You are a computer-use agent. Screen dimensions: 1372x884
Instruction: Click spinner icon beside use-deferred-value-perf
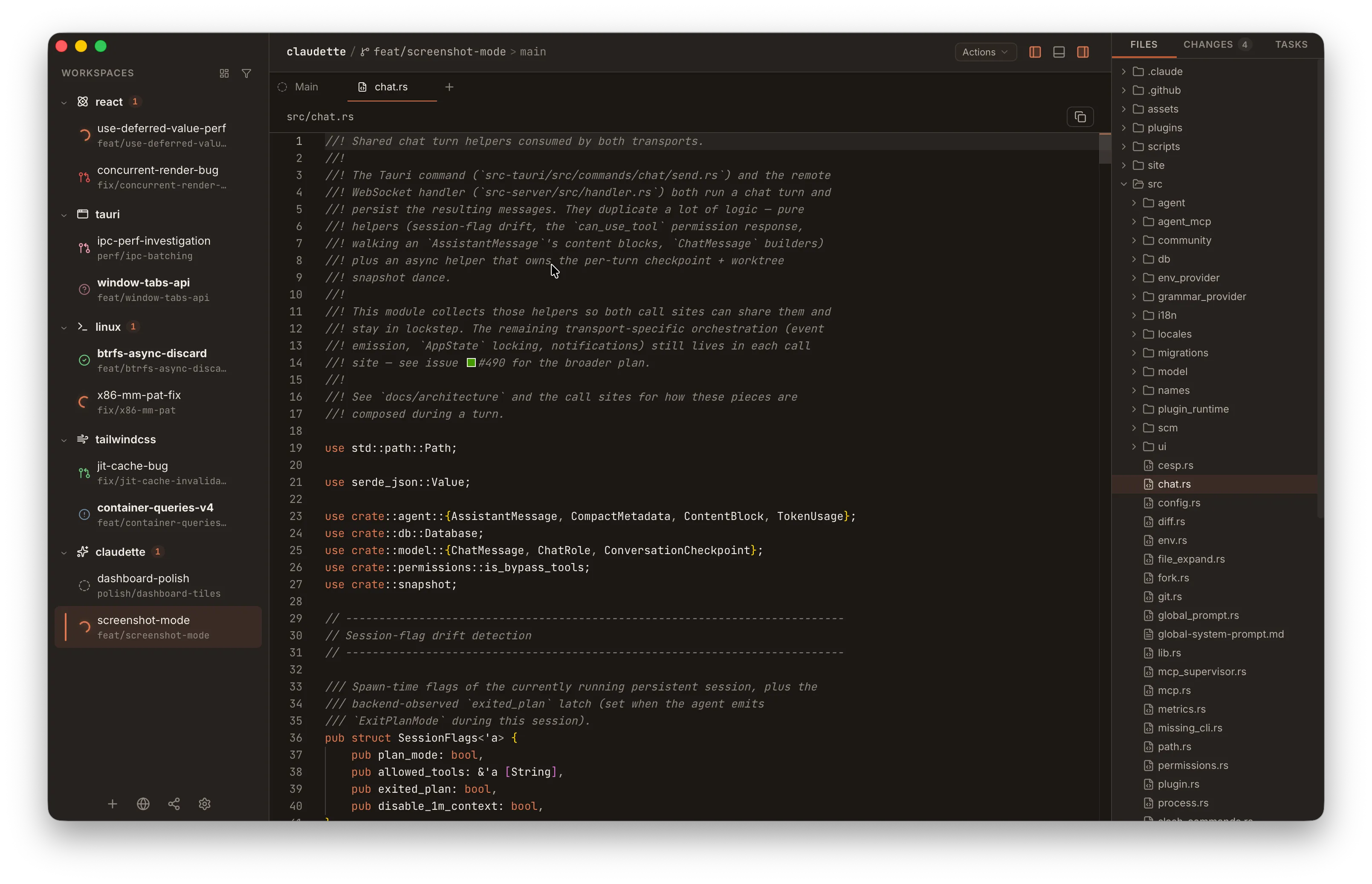84,136
